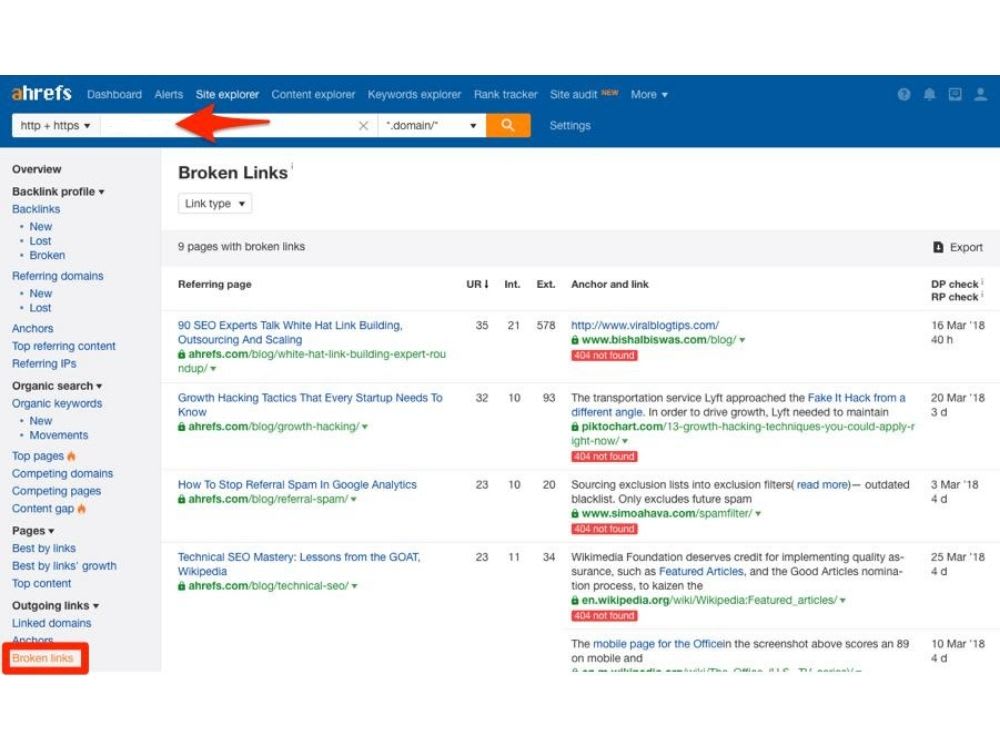1000x750 pixels.
Task: Click the info icon beside Broken Links title
Action: pos(292,166)
